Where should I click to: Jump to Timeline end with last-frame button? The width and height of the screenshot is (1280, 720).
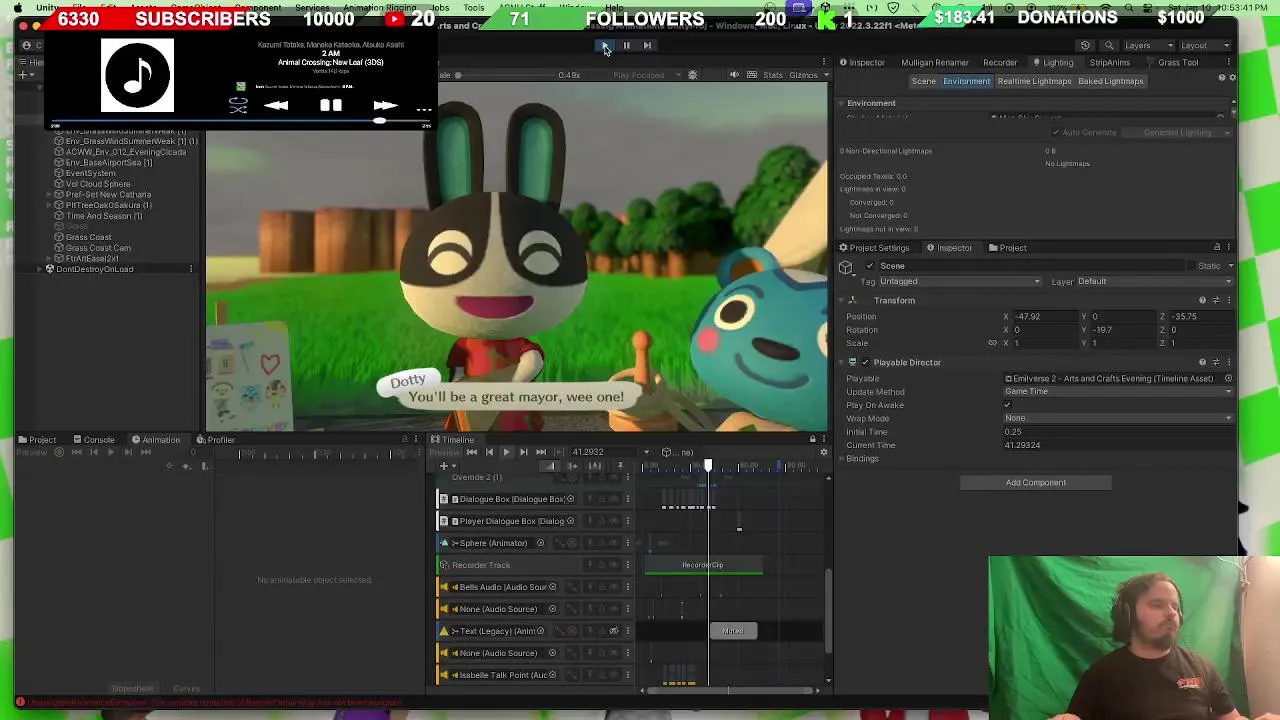(540, 452)
